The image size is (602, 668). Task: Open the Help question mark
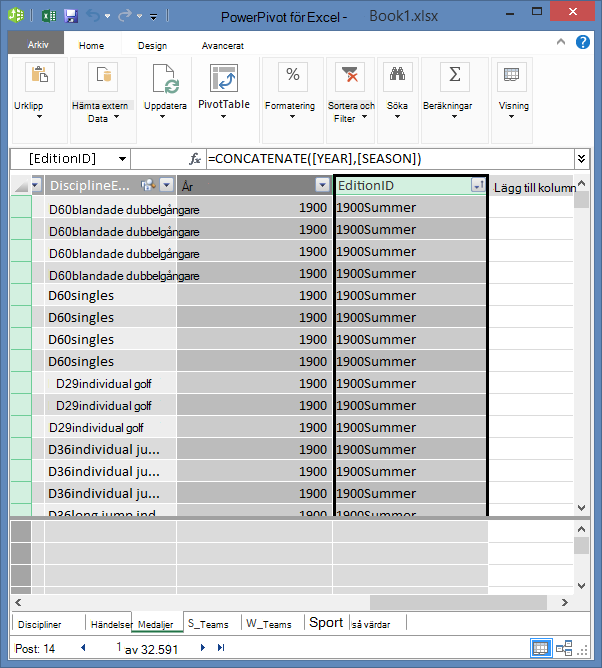582,42
